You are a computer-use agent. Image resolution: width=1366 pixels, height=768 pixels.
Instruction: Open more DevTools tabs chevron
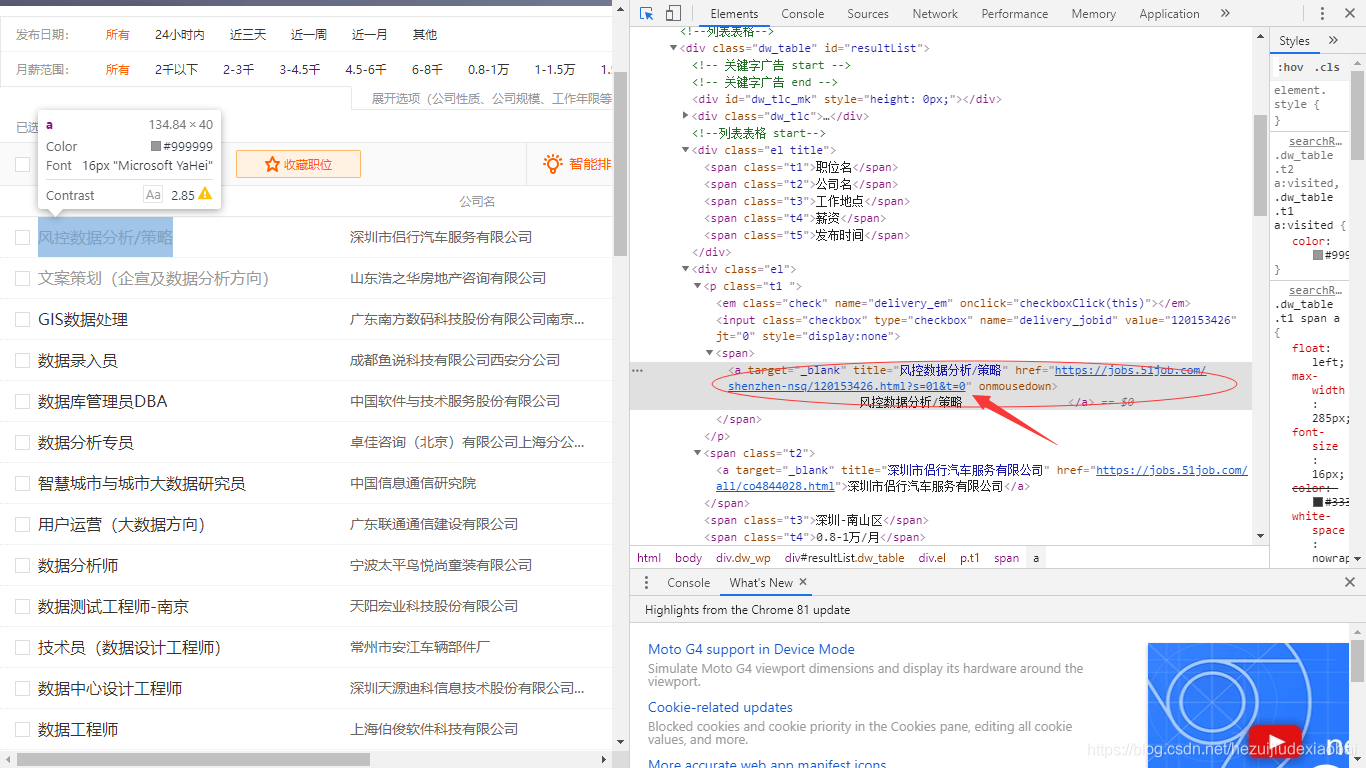pyautogui.click(x=1225, y=13)
